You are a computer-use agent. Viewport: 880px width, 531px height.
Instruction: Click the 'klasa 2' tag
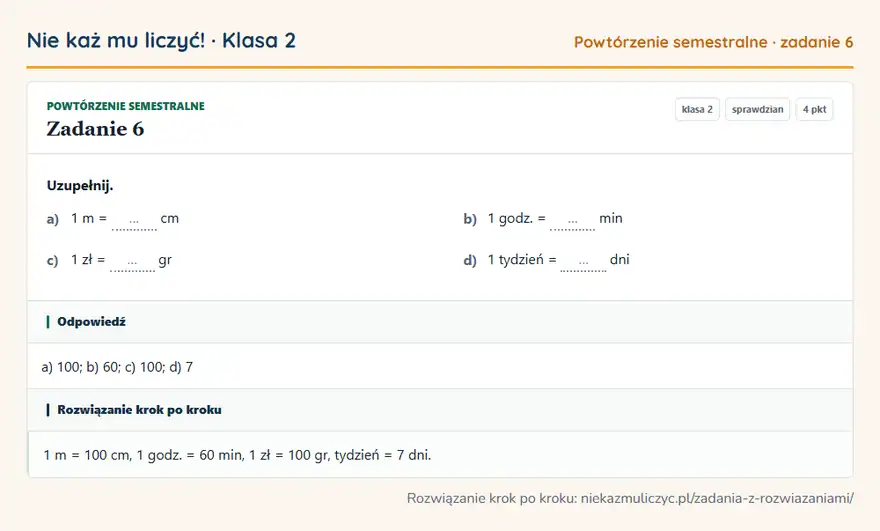coord(697,109)
